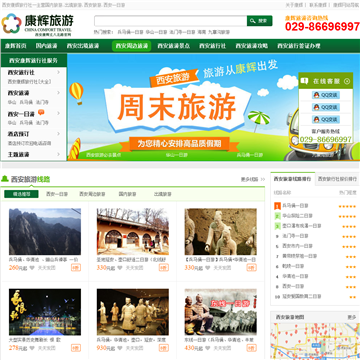Click the five-star rating beside 兵马俑一日游 ranking

coord(347,206)
